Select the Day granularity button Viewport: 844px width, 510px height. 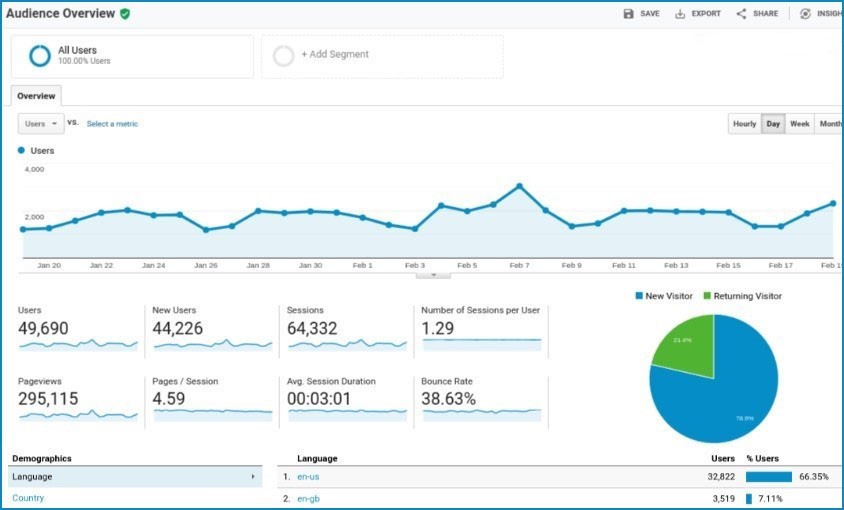point(773,124)
